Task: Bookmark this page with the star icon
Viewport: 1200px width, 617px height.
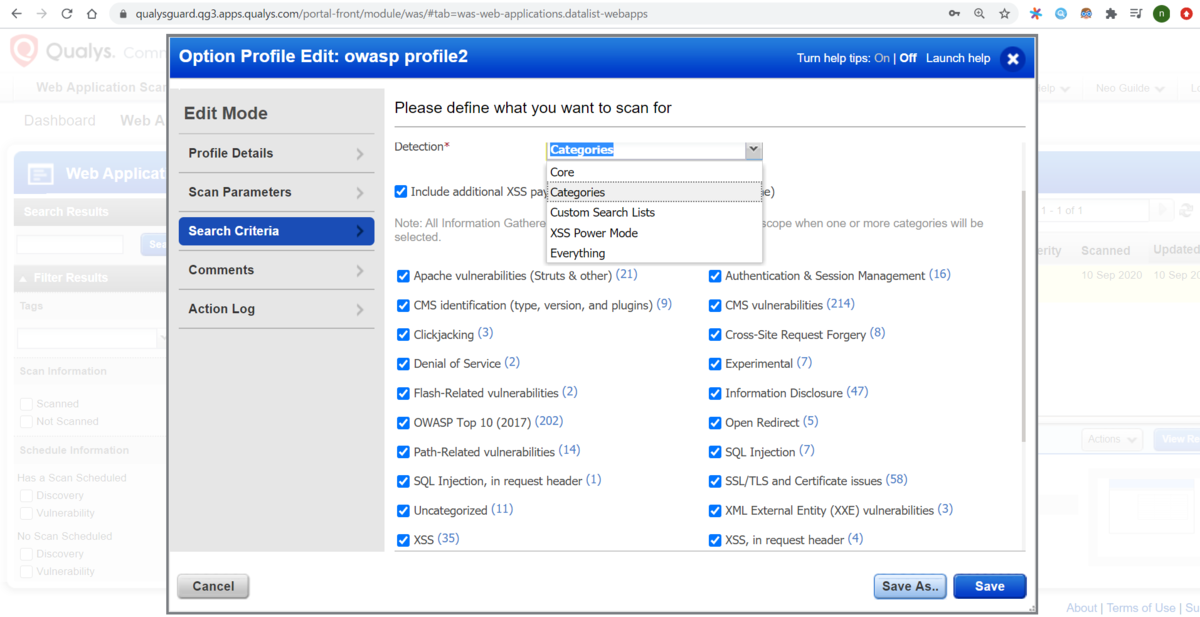Action: (1005, 14)
